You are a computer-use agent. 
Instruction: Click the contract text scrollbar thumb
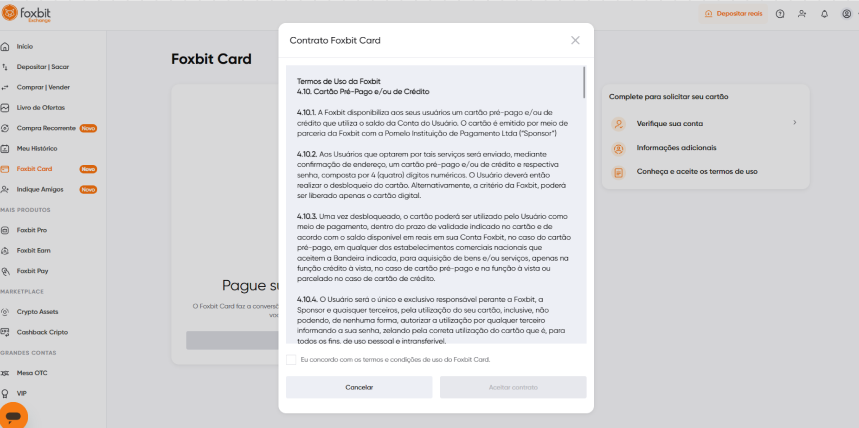pos(584,82)
